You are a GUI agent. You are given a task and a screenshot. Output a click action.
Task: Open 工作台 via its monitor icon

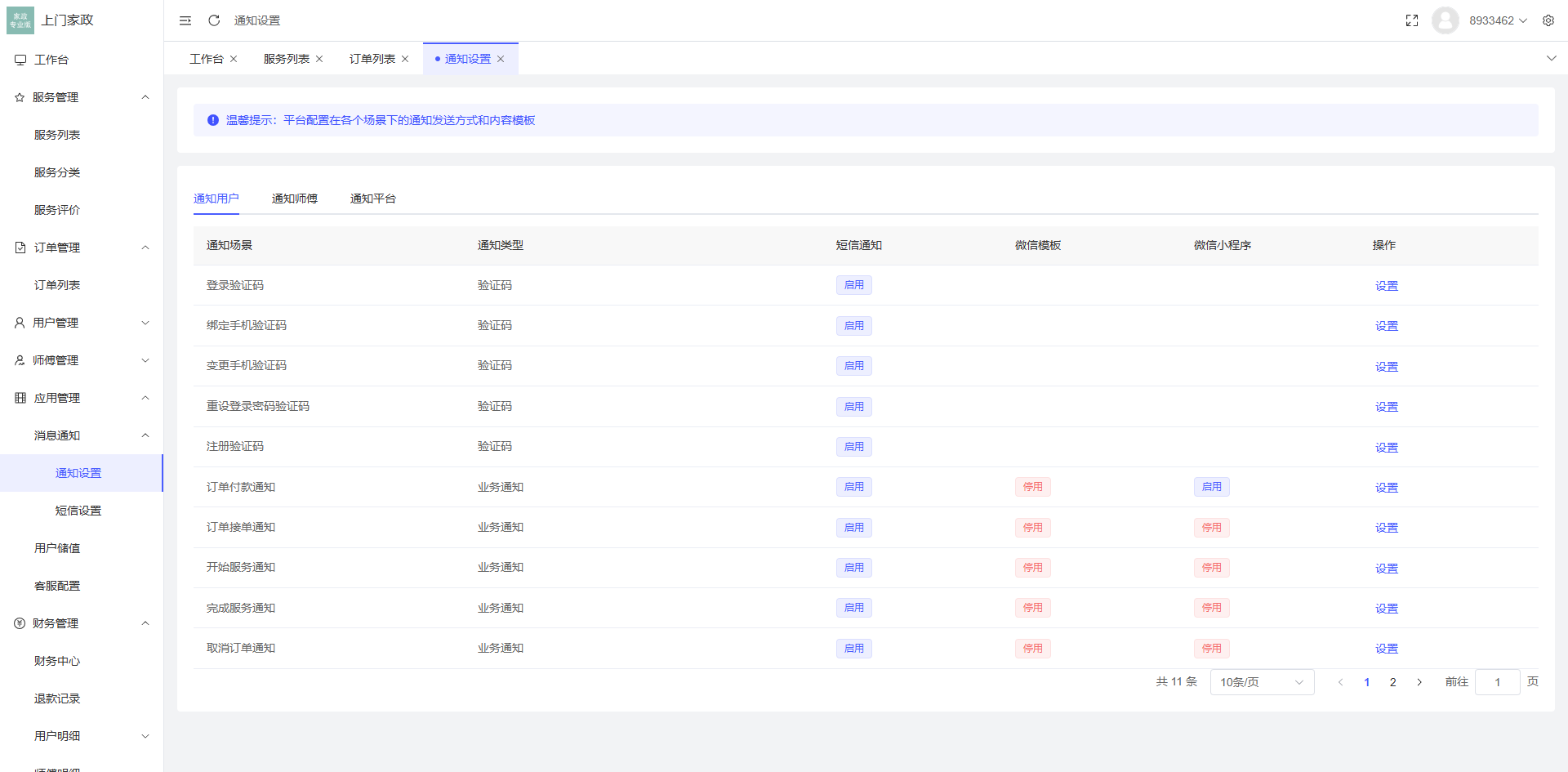20,59
